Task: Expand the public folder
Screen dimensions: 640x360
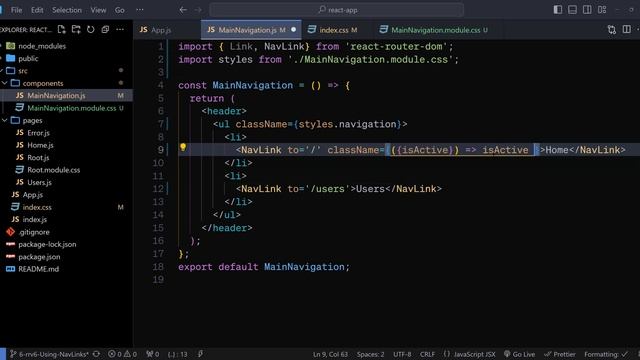Action: [x=28, y=58]
